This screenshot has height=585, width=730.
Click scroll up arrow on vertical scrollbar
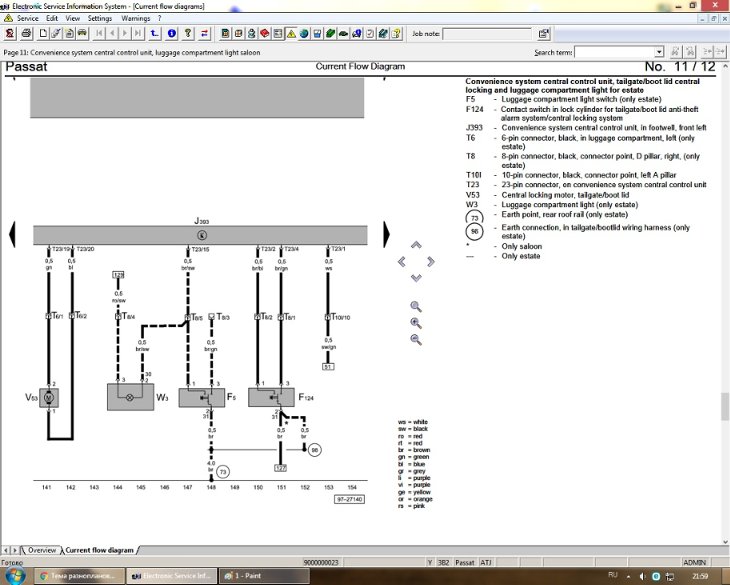tap(725, 67)
